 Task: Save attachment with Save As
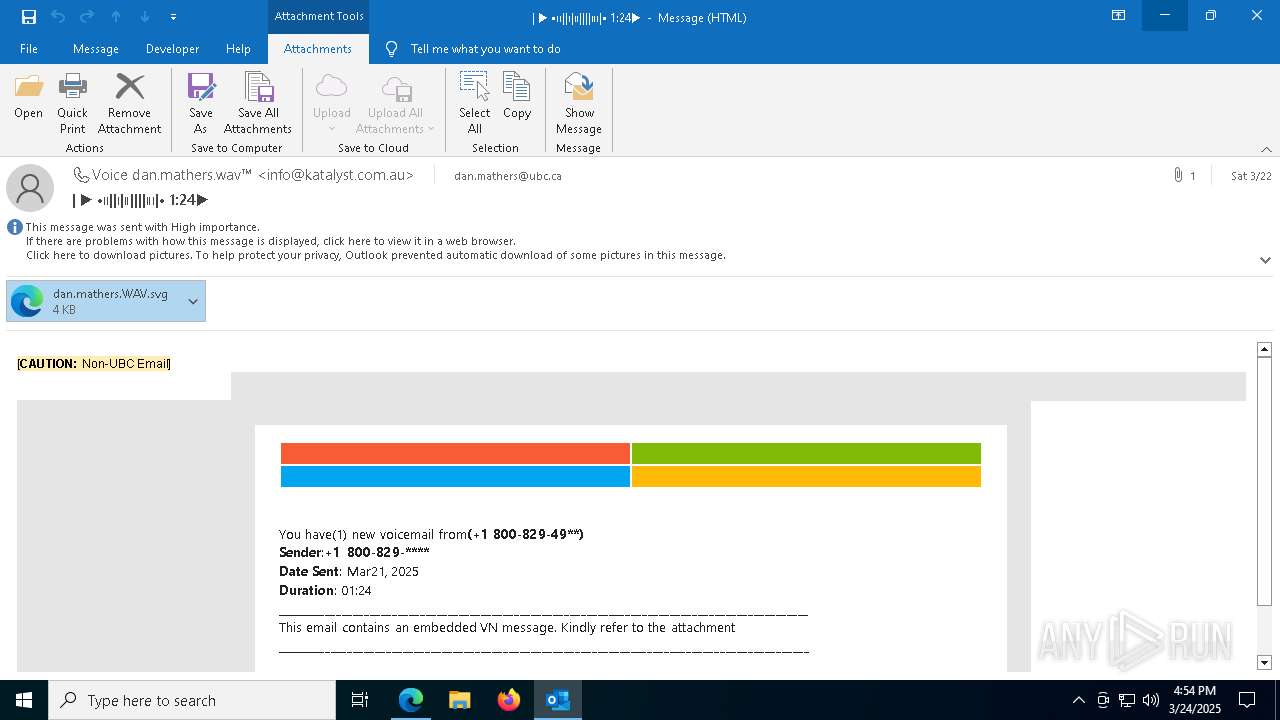pos(200,103)
